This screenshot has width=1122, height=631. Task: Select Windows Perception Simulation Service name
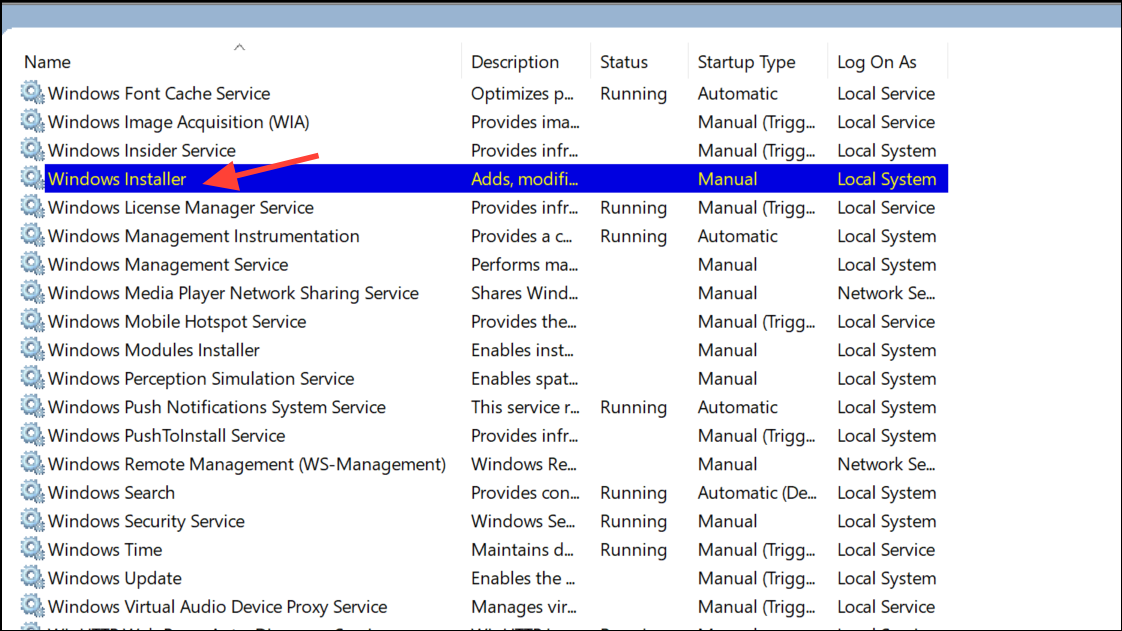[201, 379]
